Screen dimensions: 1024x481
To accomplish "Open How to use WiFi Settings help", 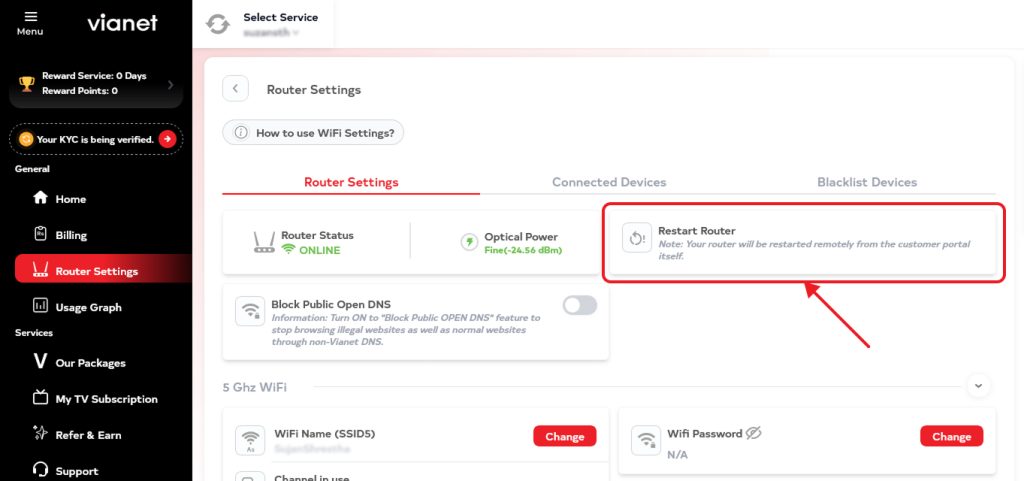I will click(313, 132).
